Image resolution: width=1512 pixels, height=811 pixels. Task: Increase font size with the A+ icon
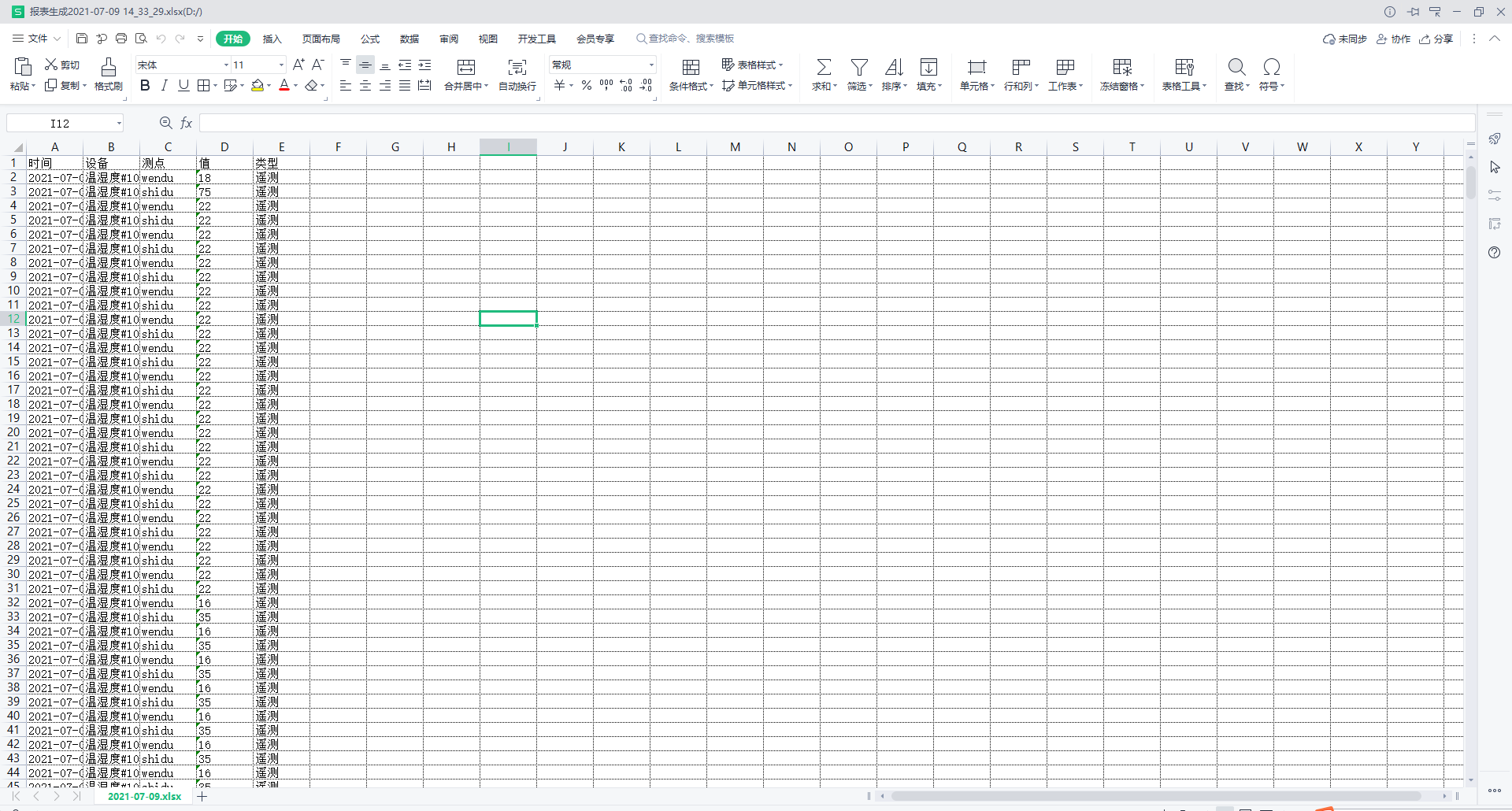298,65
